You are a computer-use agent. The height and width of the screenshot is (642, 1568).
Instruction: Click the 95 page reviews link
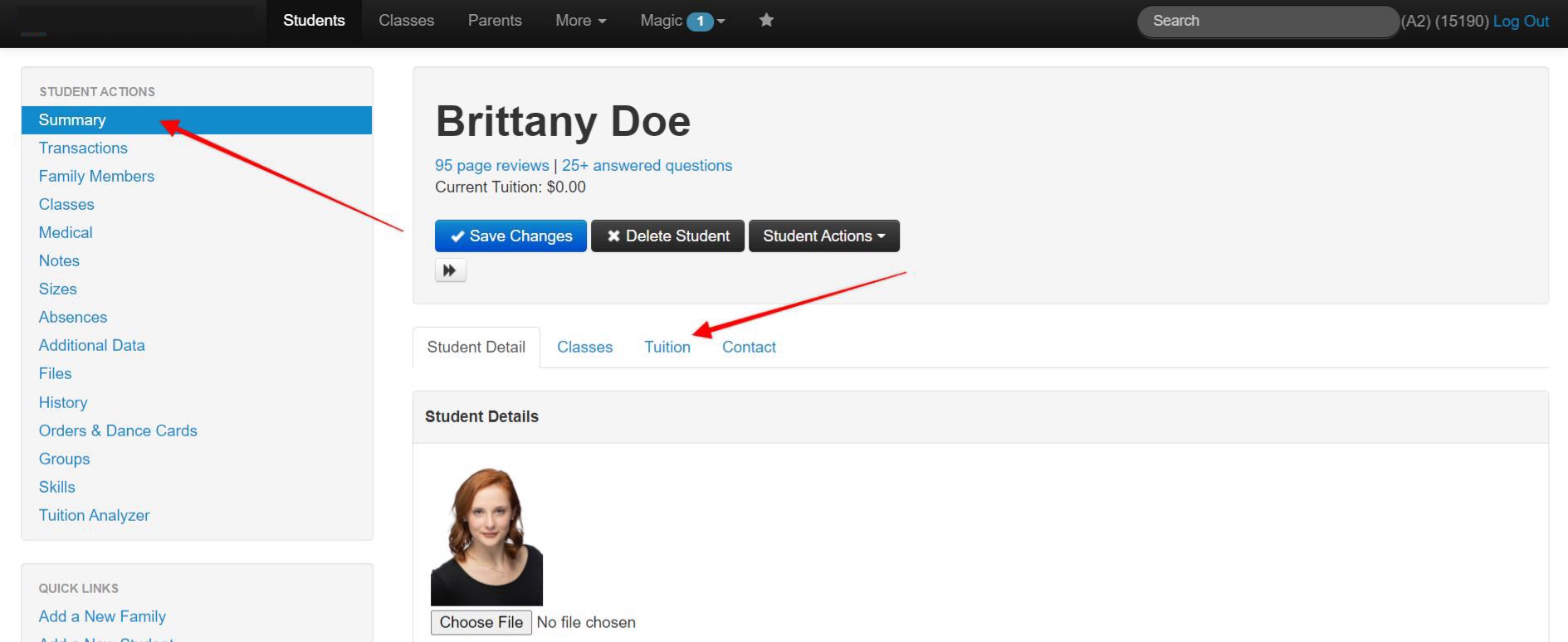pyautogui.click(x=491, y=166)
